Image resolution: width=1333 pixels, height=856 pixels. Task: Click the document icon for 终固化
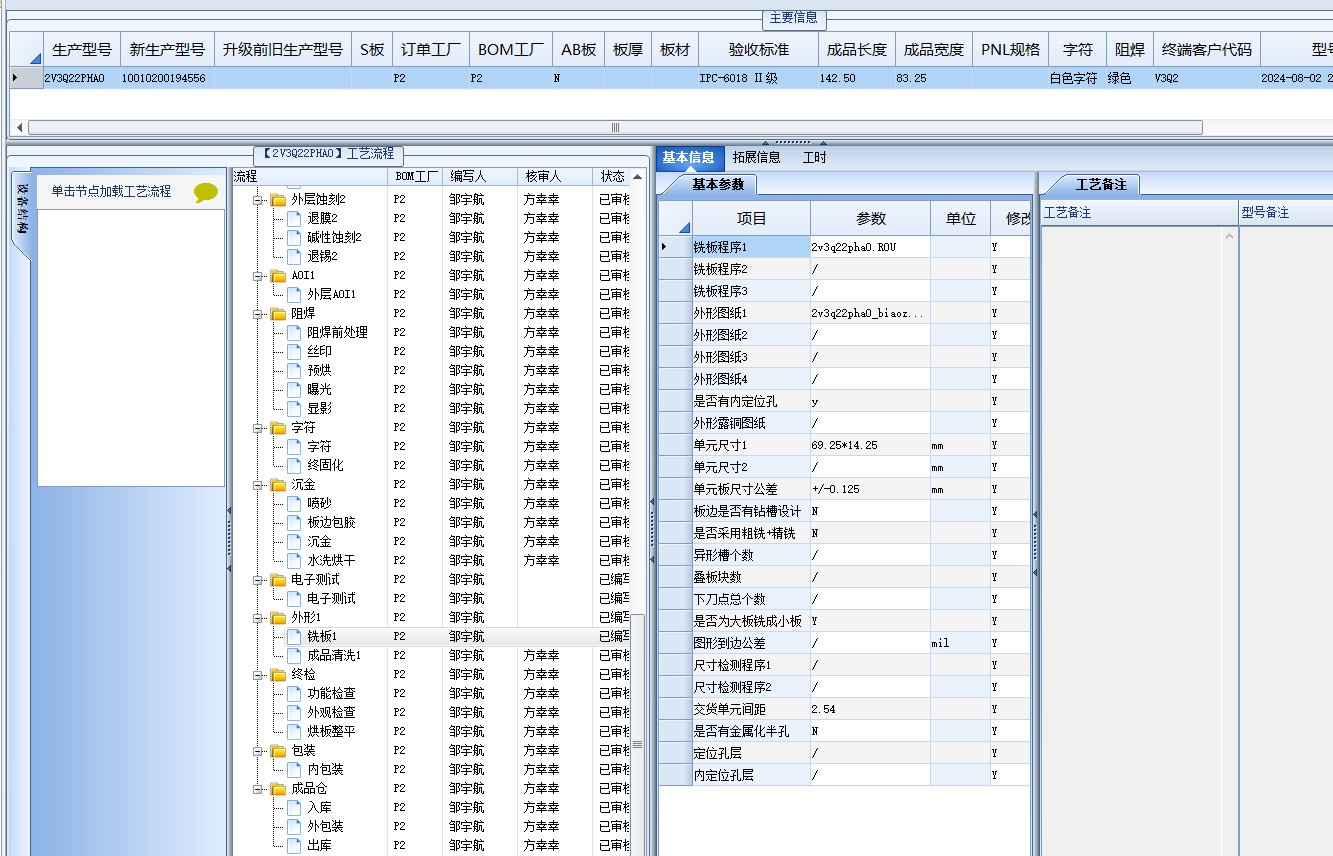click(x=294, y=466)
